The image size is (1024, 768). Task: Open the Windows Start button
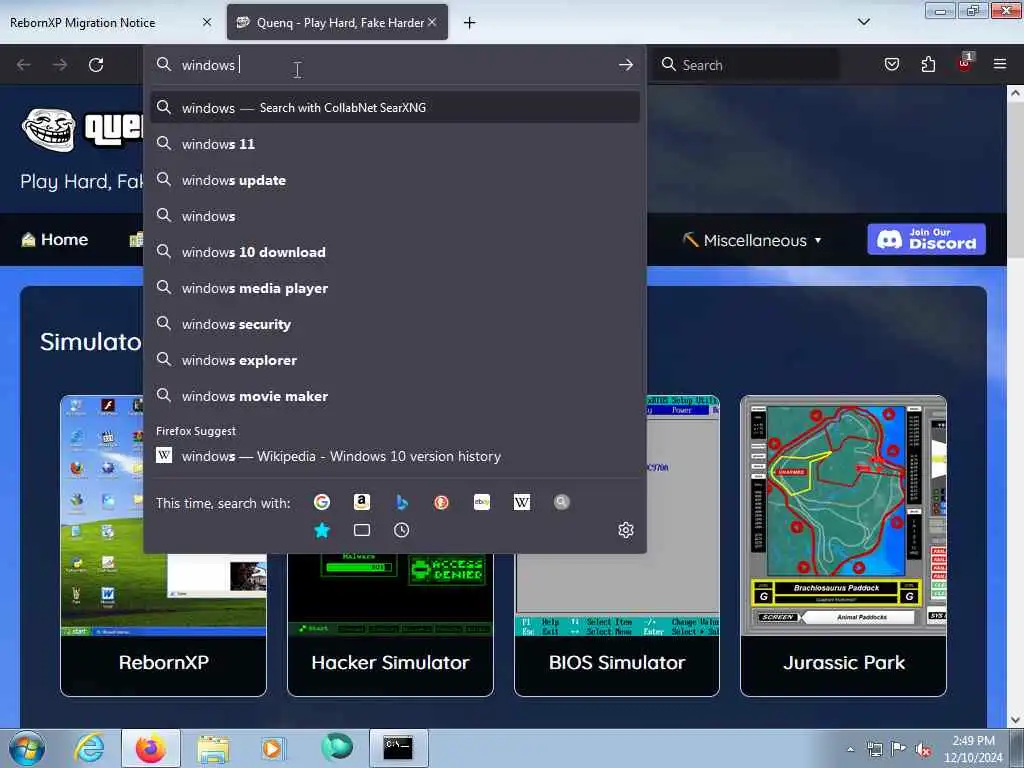tap(27, 748)
